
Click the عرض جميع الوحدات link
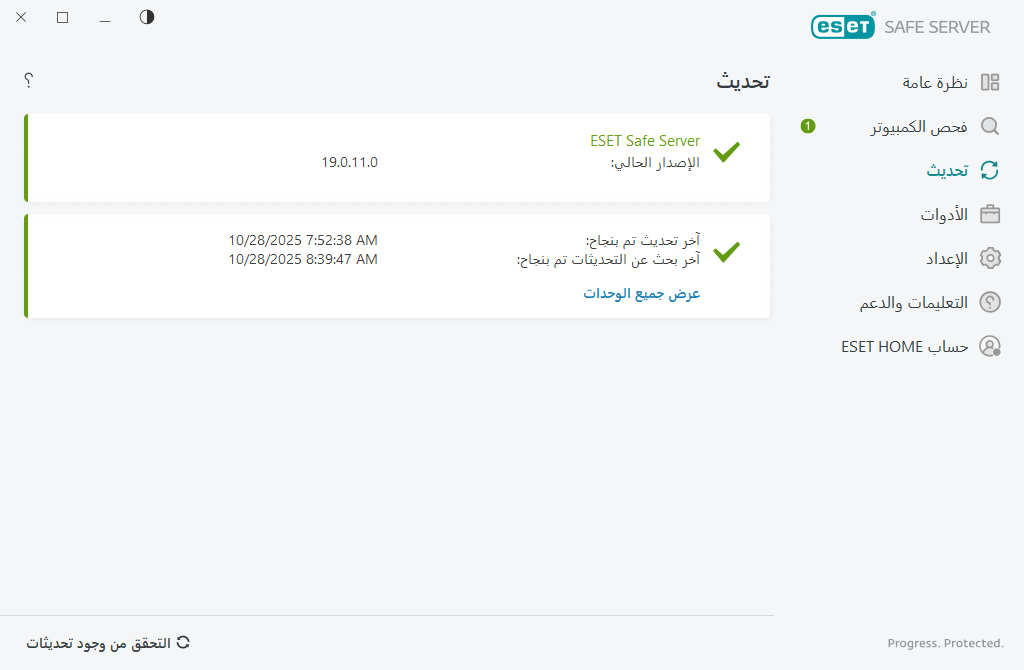(642, 293)
